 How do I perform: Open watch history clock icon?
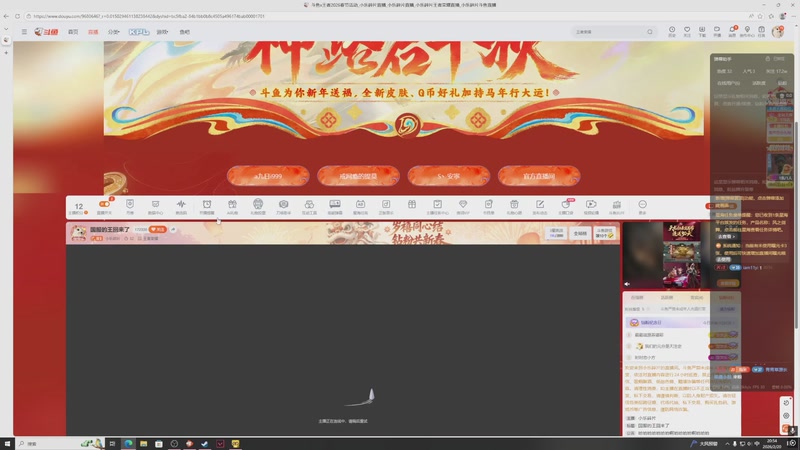pos(672,32)
